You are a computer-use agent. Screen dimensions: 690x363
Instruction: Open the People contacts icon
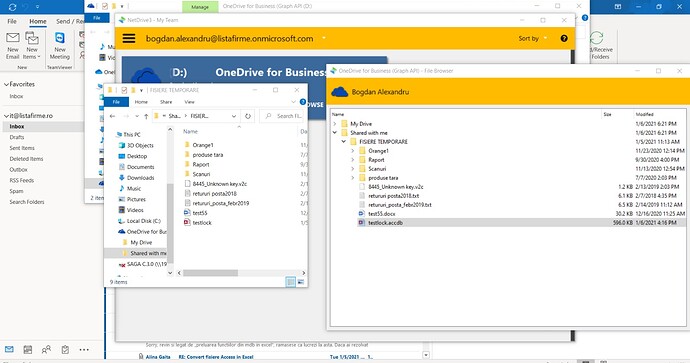point(46,350)
